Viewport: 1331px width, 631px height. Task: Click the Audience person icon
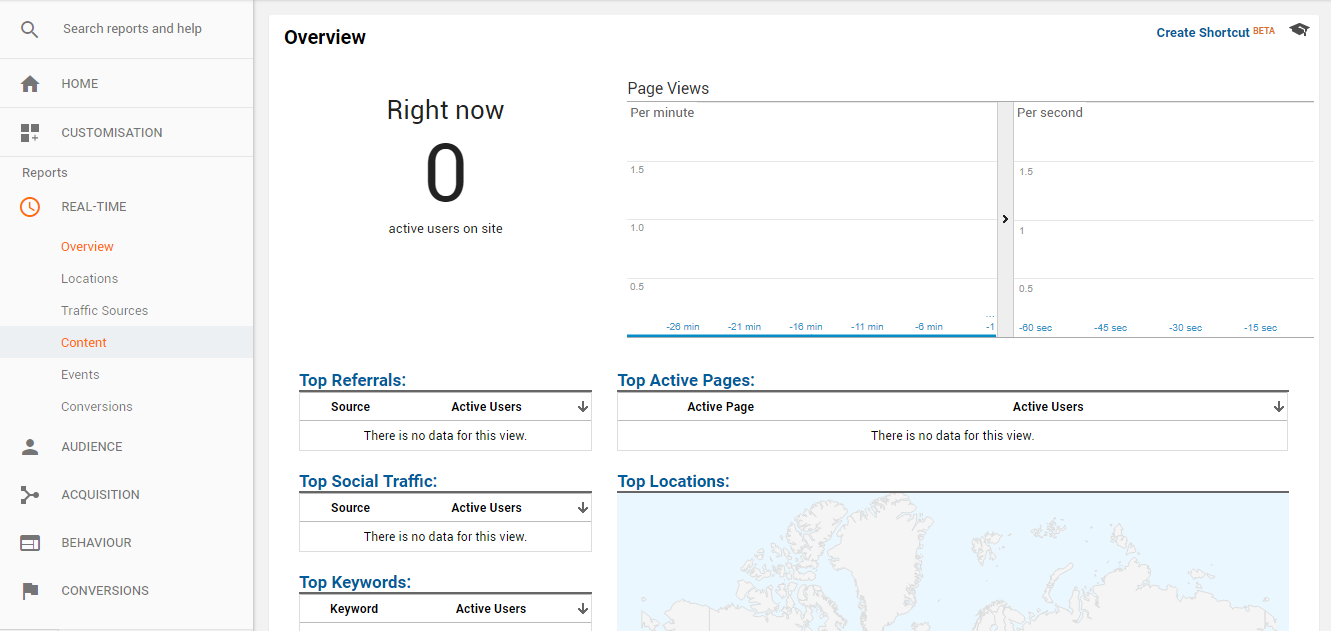[30, 447]
